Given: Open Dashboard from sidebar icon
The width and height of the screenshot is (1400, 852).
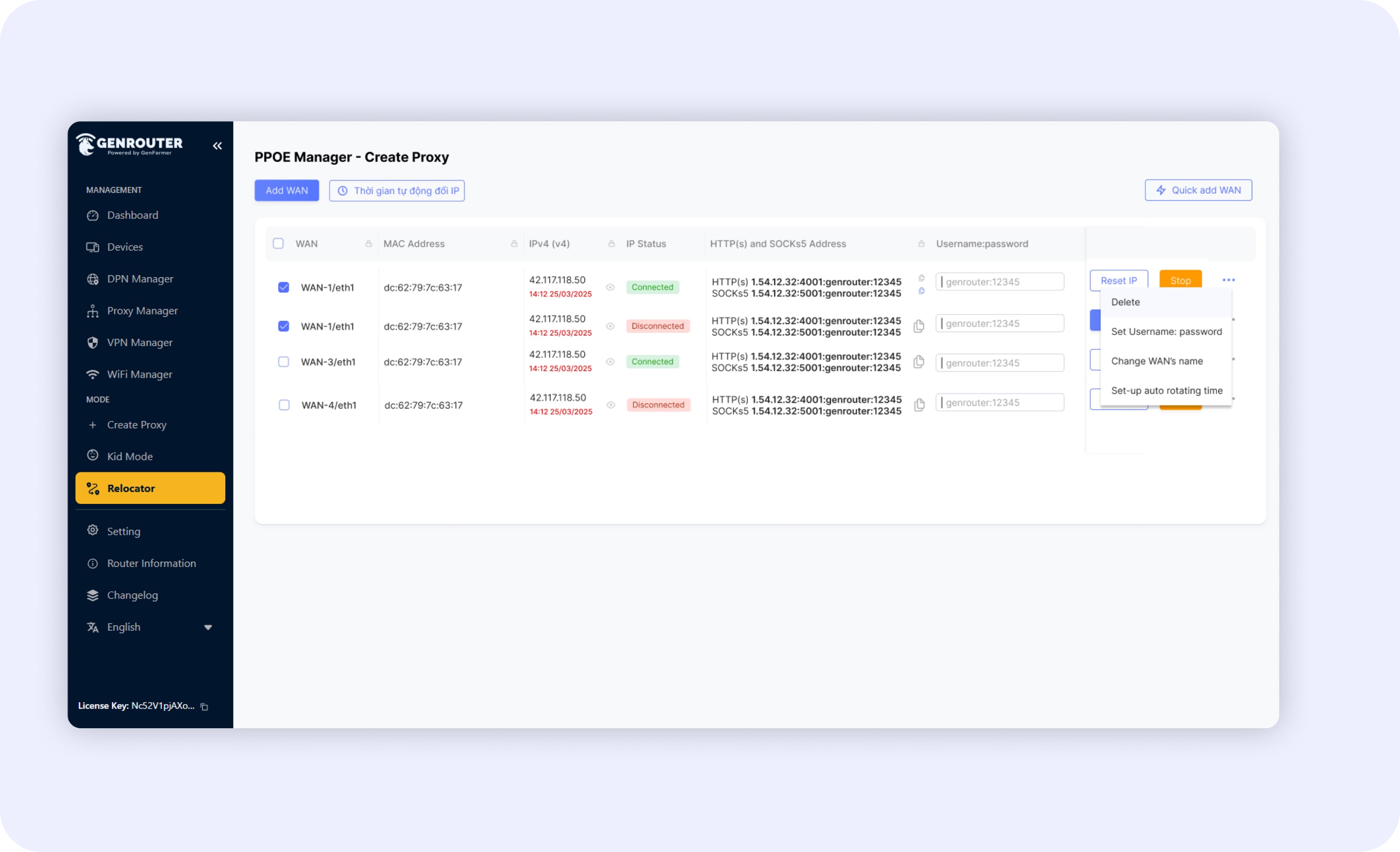Looking at the screenshot, I should 93,215.
